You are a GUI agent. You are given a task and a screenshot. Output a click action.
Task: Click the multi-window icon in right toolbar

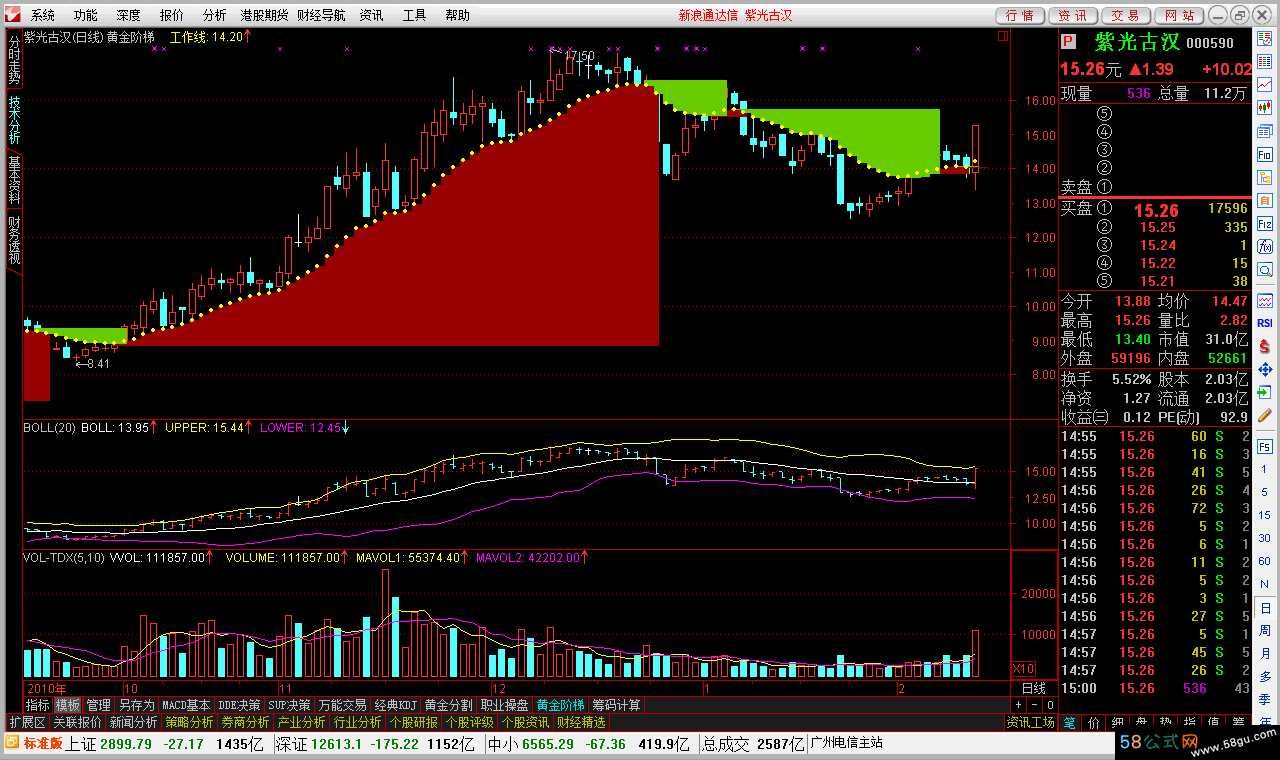click(x=1265, y=131)
